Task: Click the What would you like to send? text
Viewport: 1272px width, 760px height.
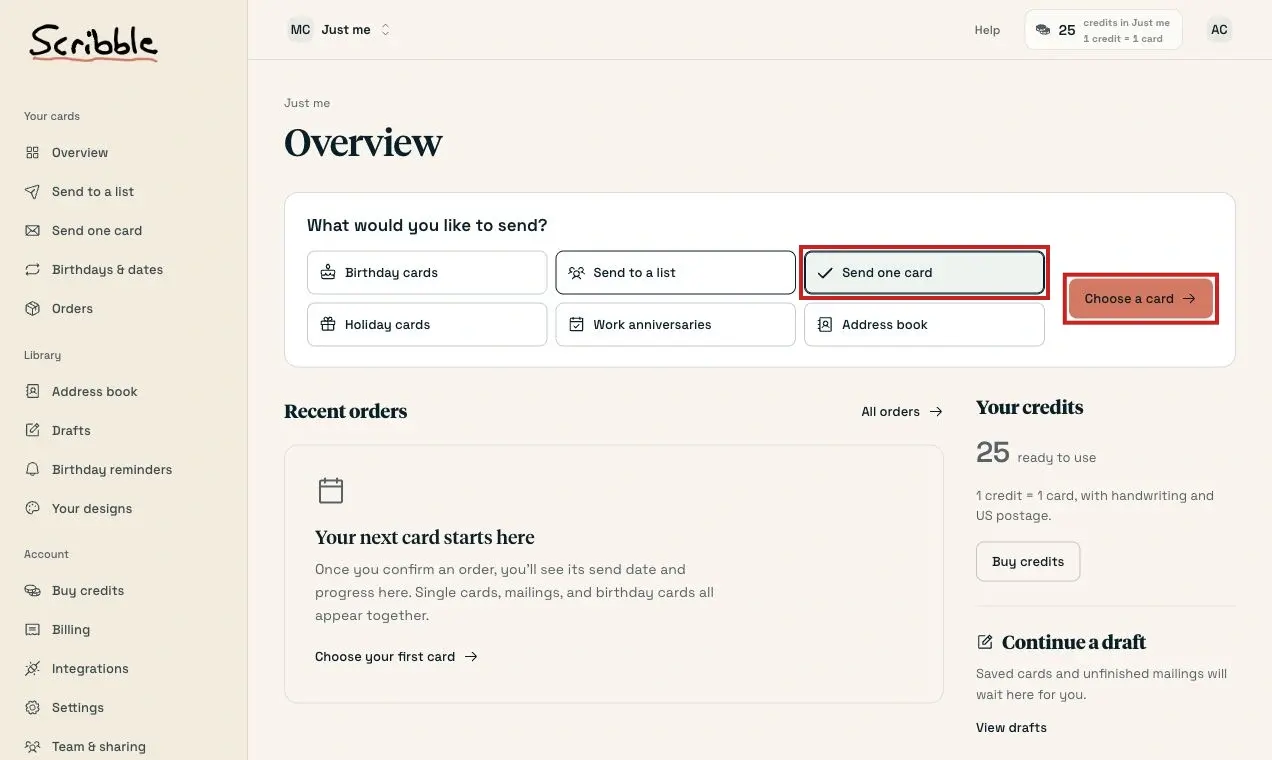Action: [x=427, y=226]
